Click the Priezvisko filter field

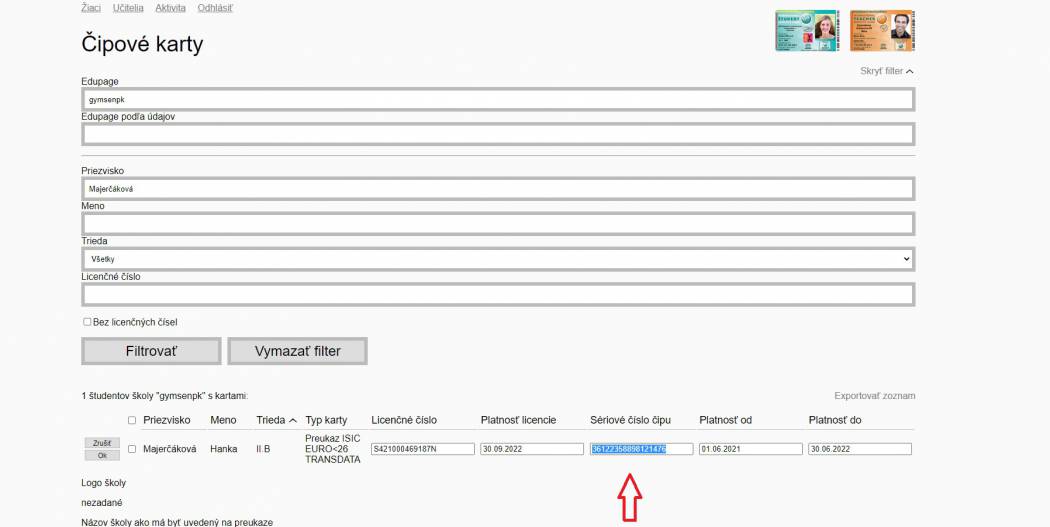[x=498, y=188]
